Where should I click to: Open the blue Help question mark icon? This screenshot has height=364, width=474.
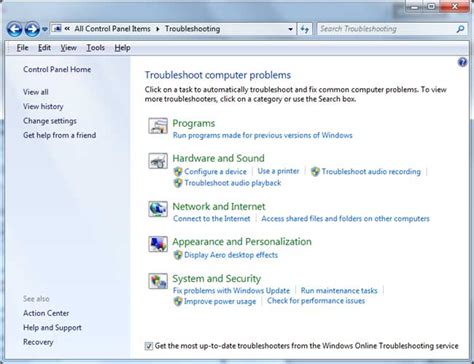(x=462, y=62)
